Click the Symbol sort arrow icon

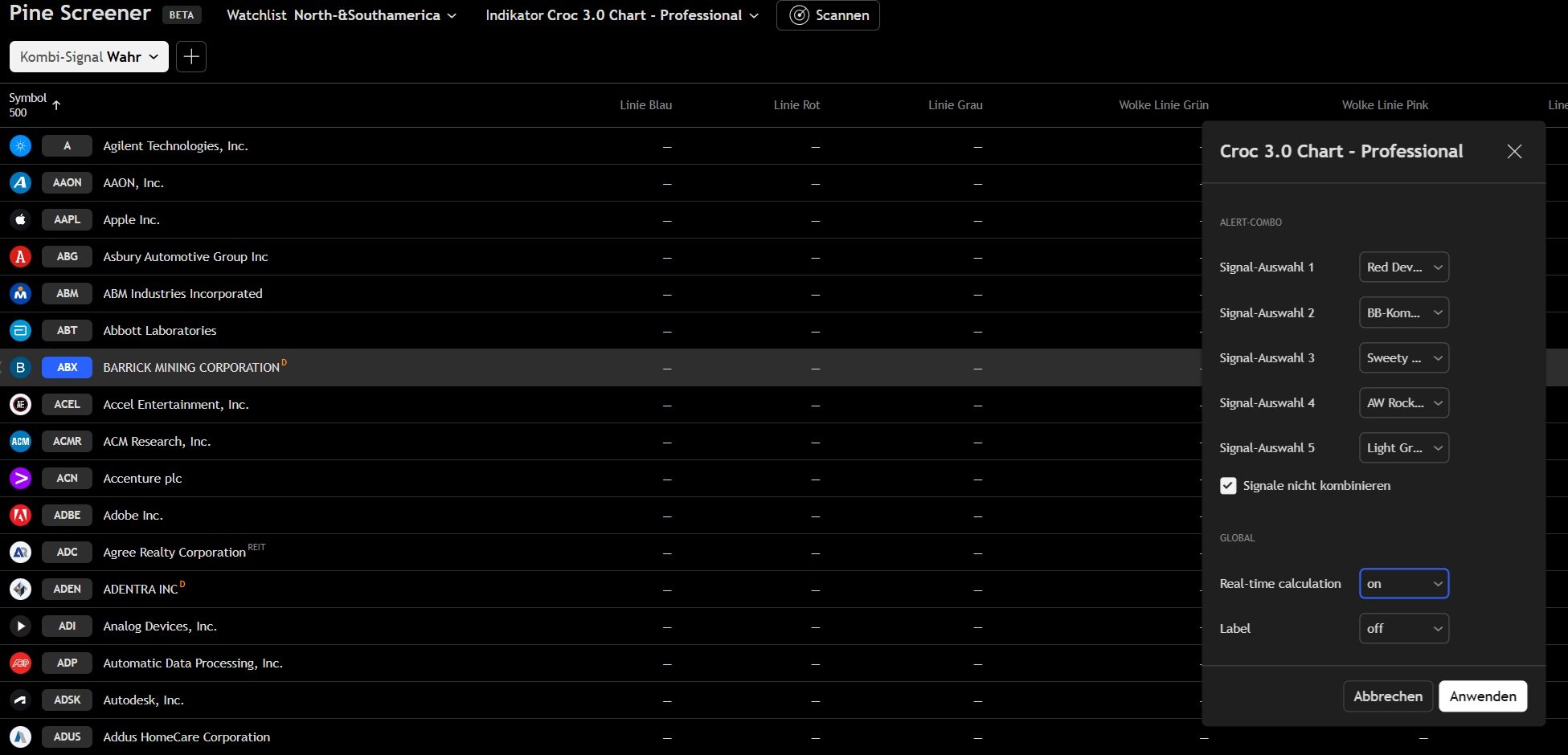56,104
